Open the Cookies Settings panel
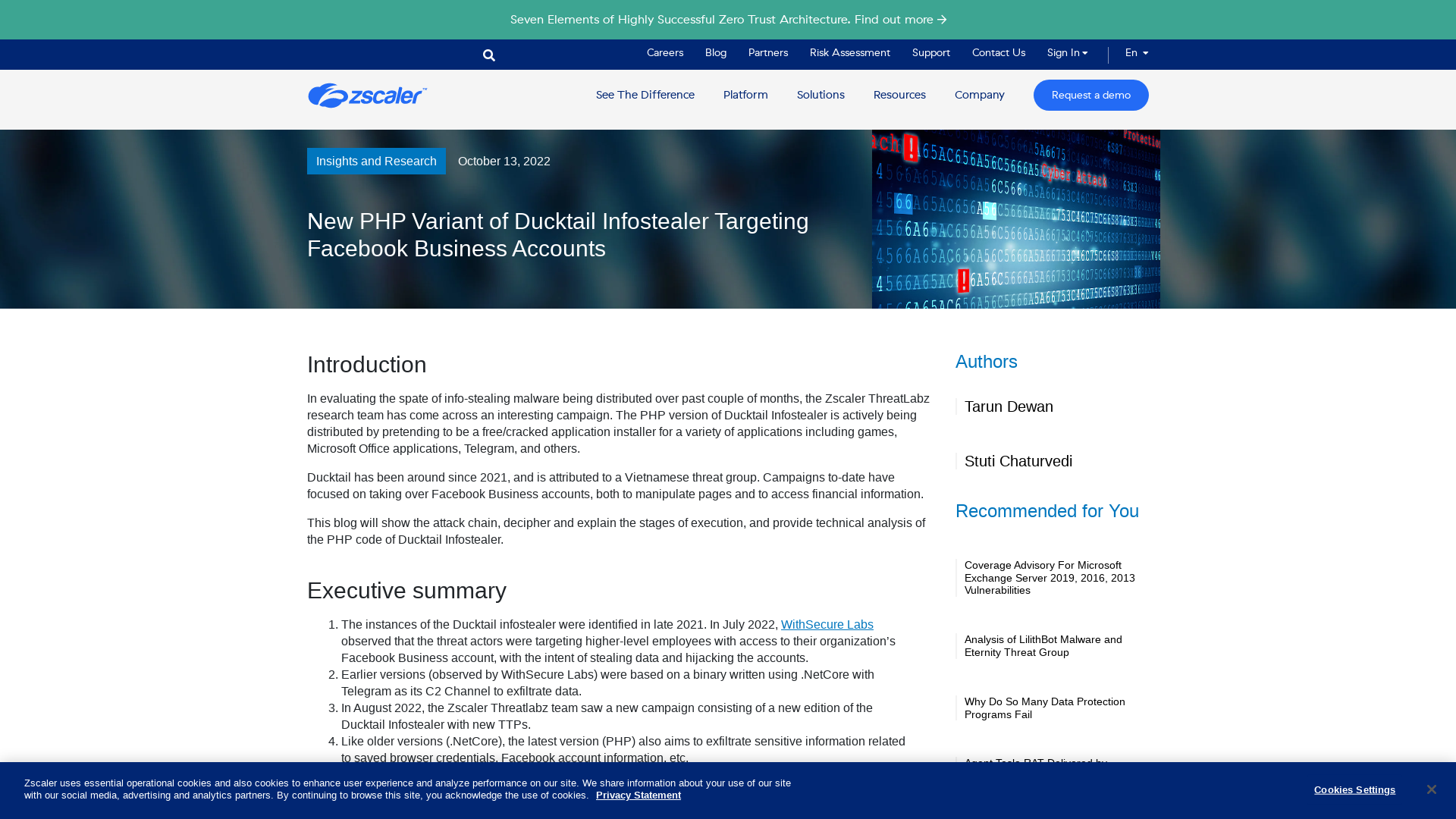Screen dimensions: 1456x819 (x=1354, y=789)
